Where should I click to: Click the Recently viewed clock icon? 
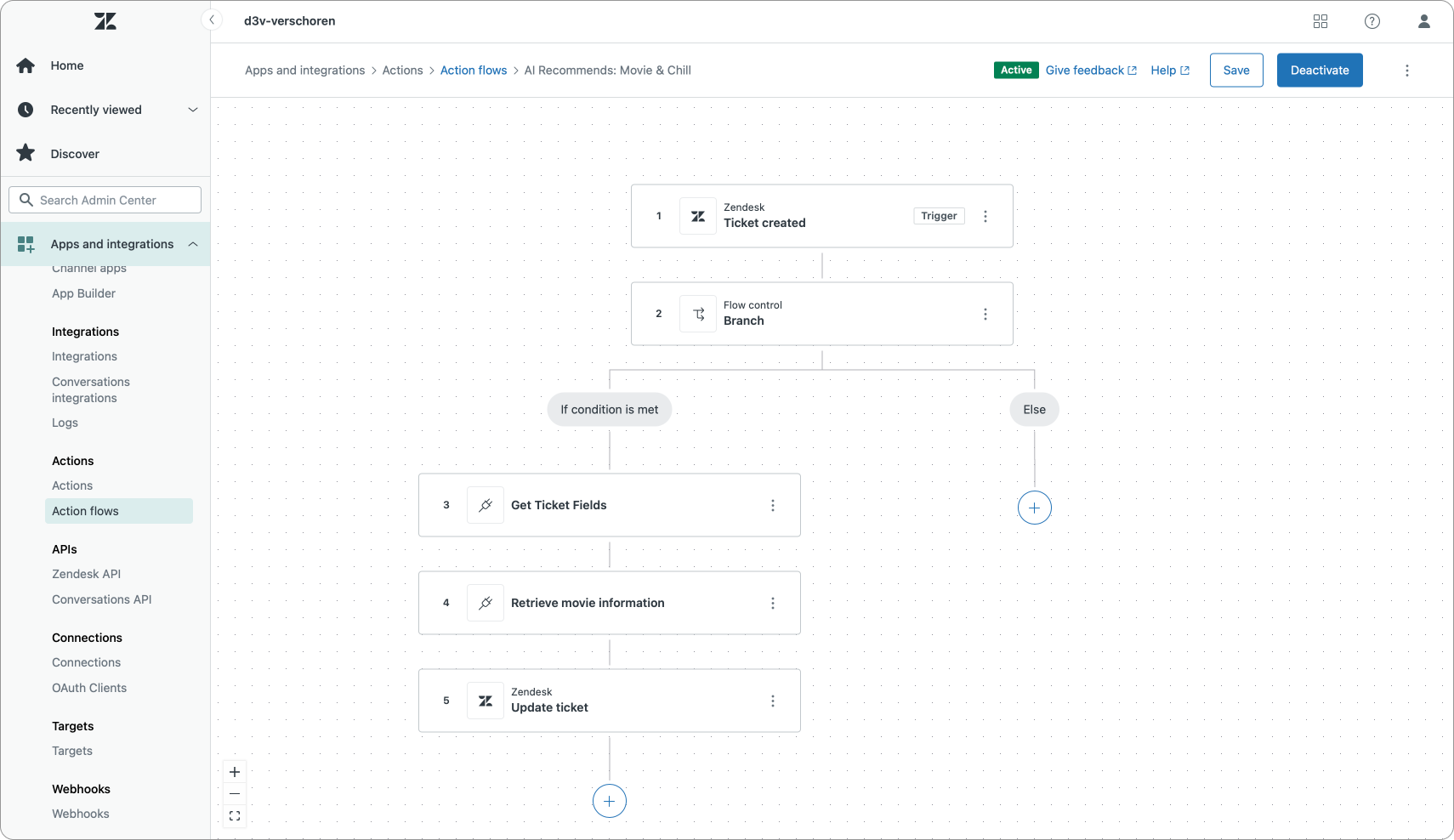(26, 110)
